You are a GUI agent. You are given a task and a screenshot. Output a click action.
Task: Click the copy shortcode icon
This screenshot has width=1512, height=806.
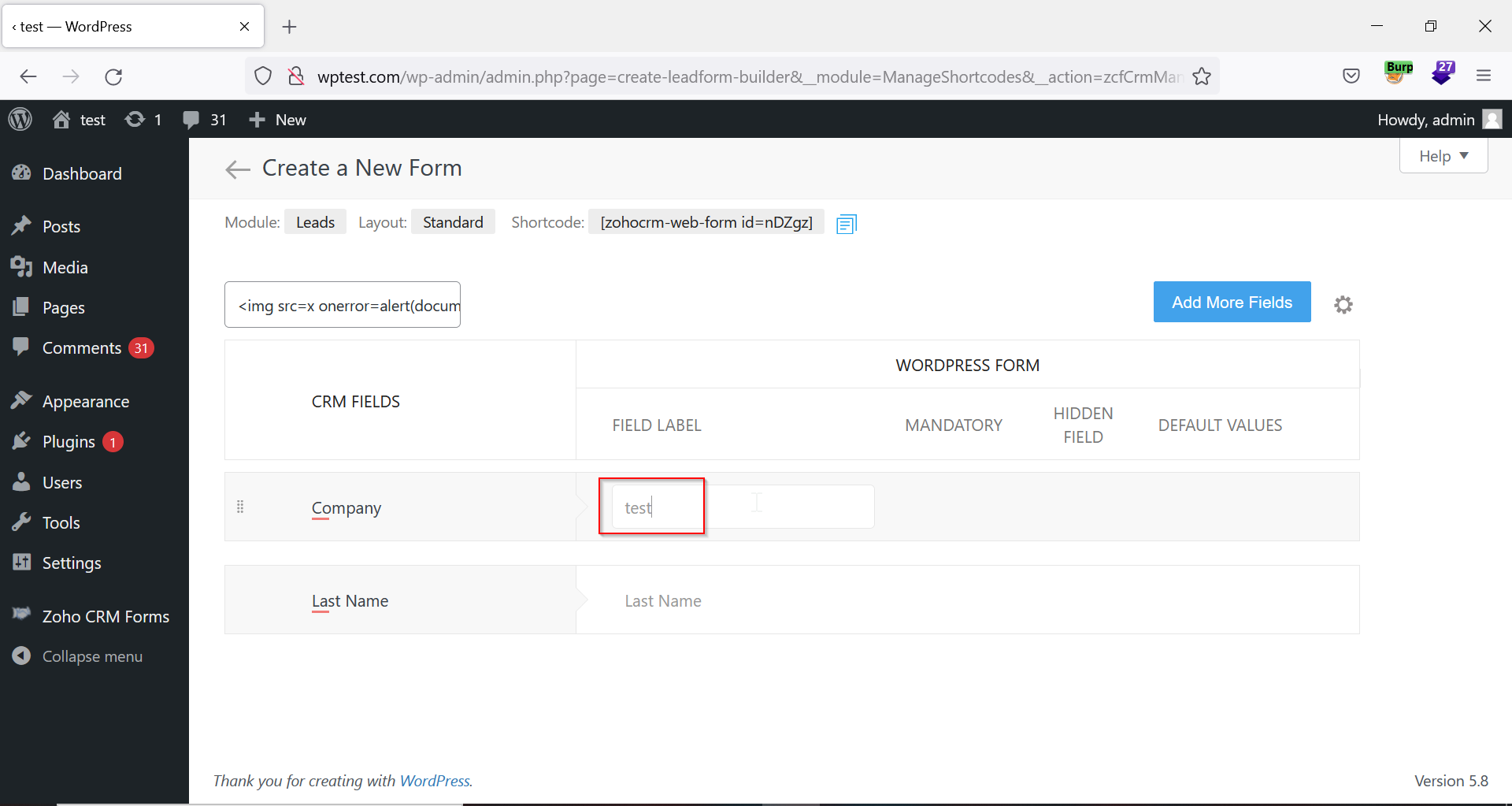pos(846,225)
